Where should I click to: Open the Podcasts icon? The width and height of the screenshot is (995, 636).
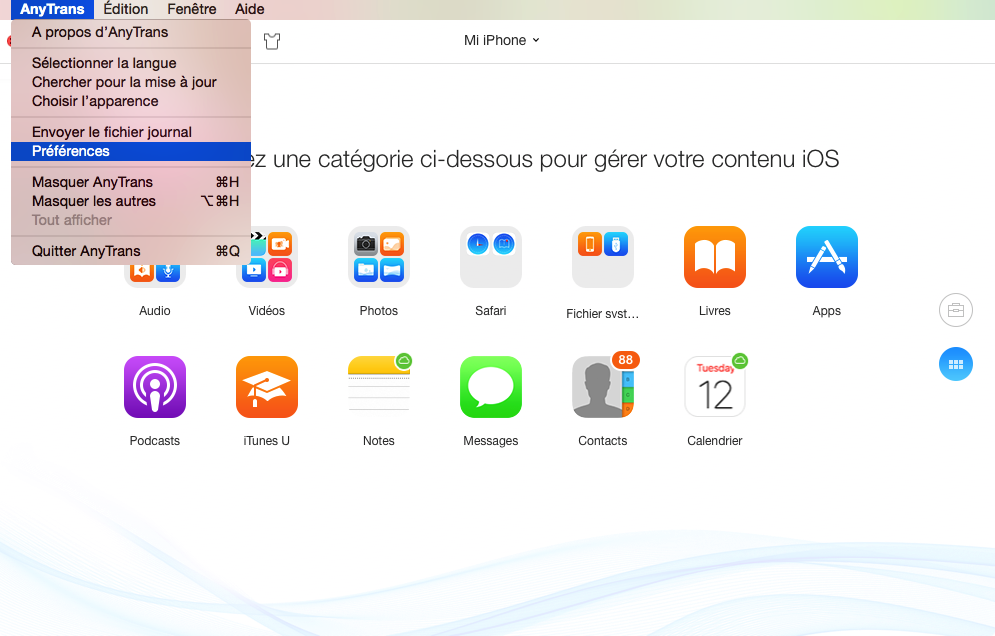155,387
